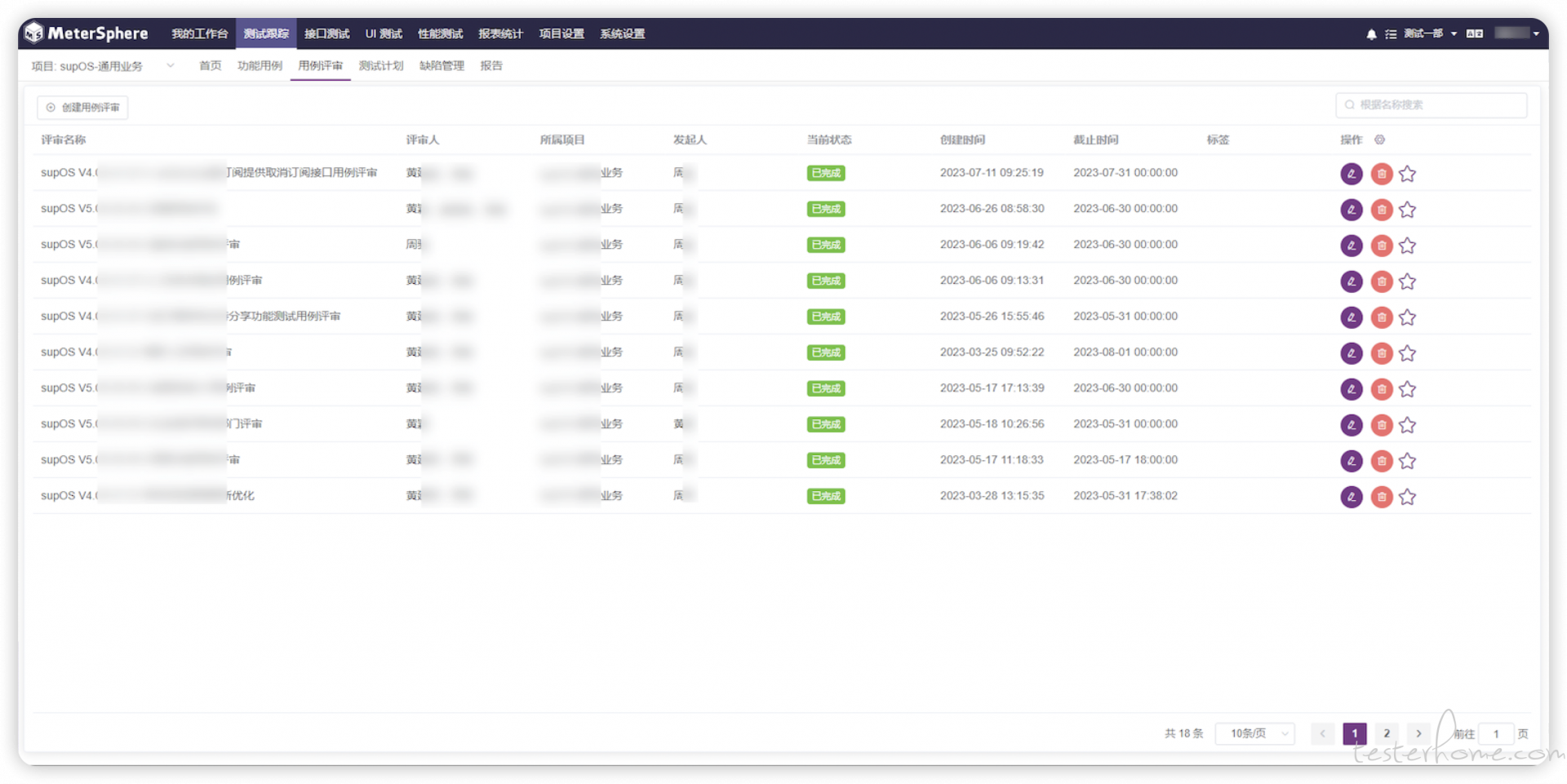Screen dimensions: 1567x784
Task: Star the review created 2023-05-18 10:26:56
Action: tap(1408, 425)
